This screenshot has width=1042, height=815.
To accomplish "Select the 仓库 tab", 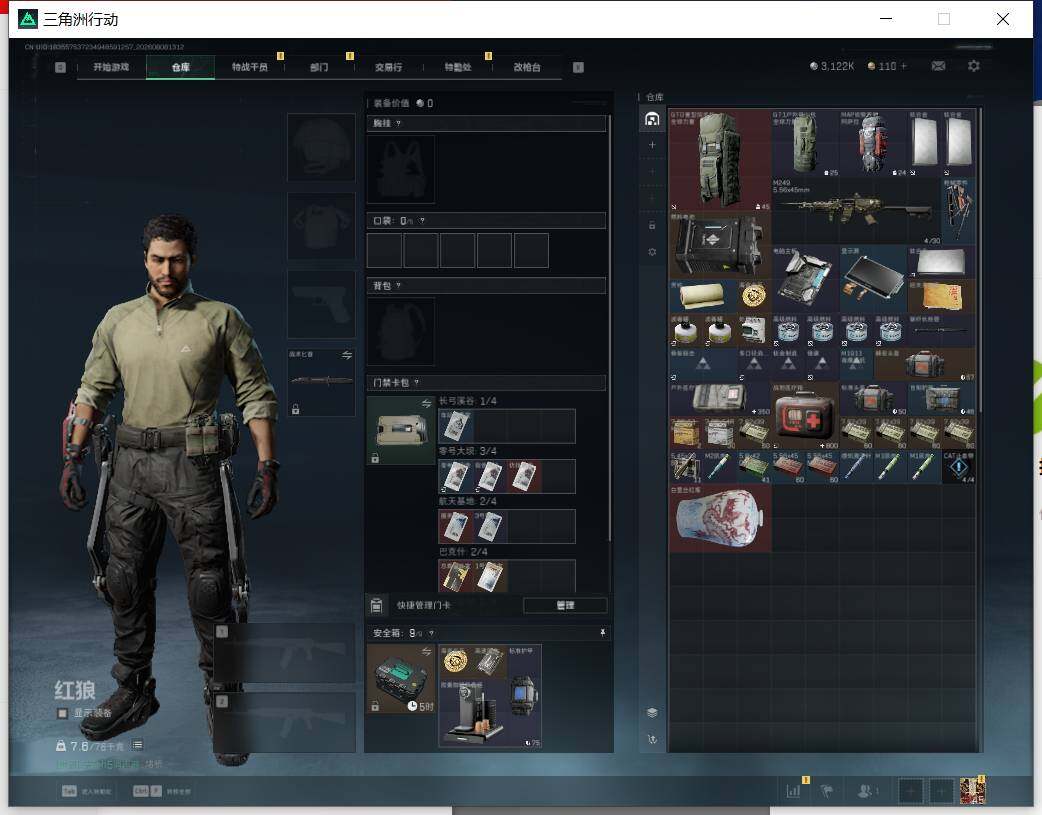I will [x=180, y=67].
